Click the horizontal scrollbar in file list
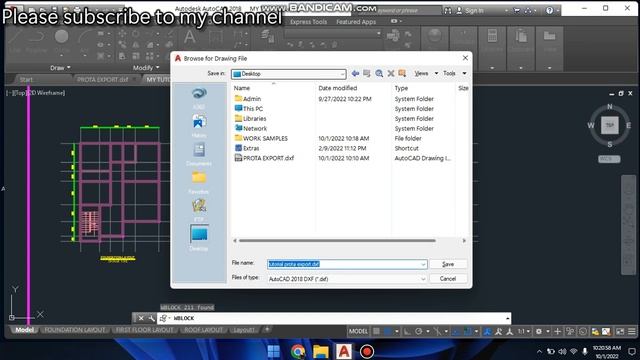Viewport: 640px width, 360px height. pos(337,241)
